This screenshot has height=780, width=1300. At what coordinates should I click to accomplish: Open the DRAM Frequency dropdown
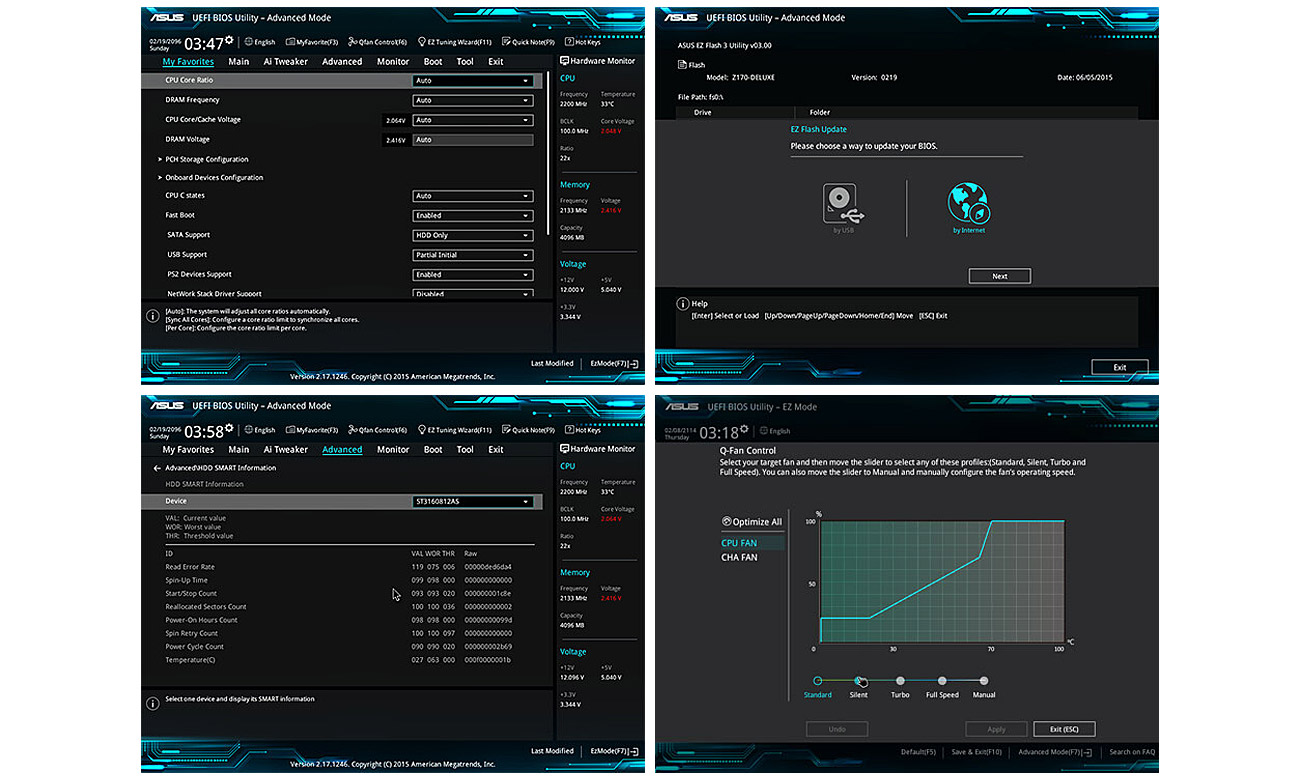point(473,100)
